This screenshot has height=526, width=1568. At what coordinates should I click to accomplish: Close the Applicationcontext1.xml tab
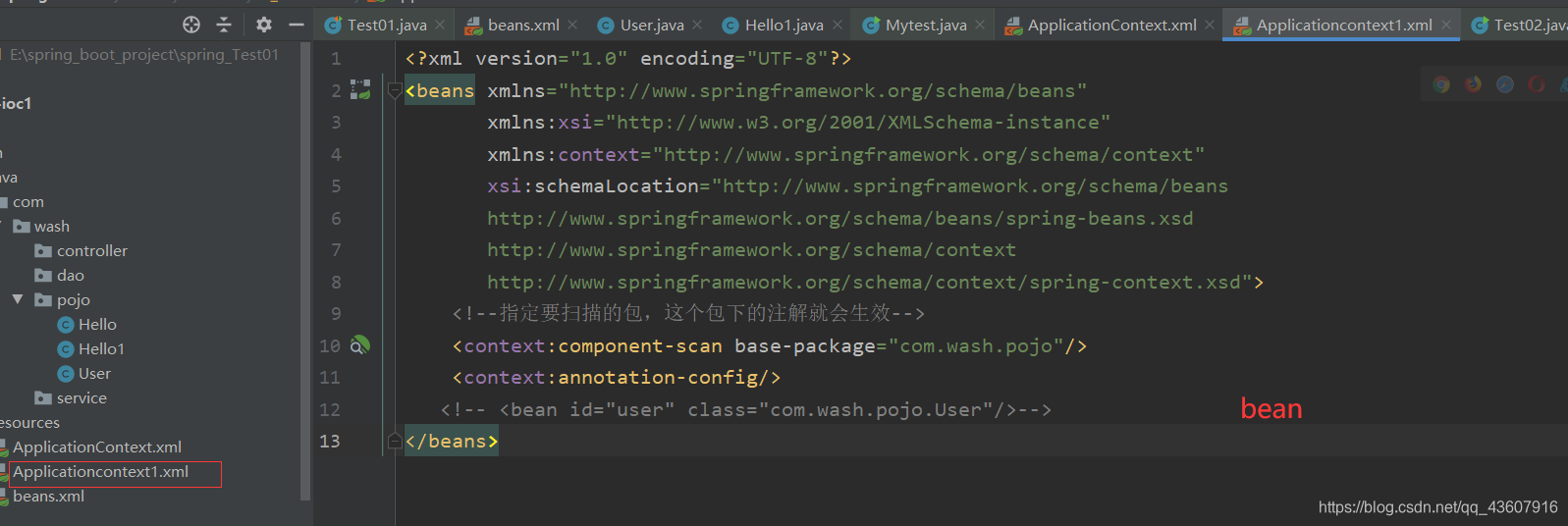pyautogui.click(x=1446, y=25)
